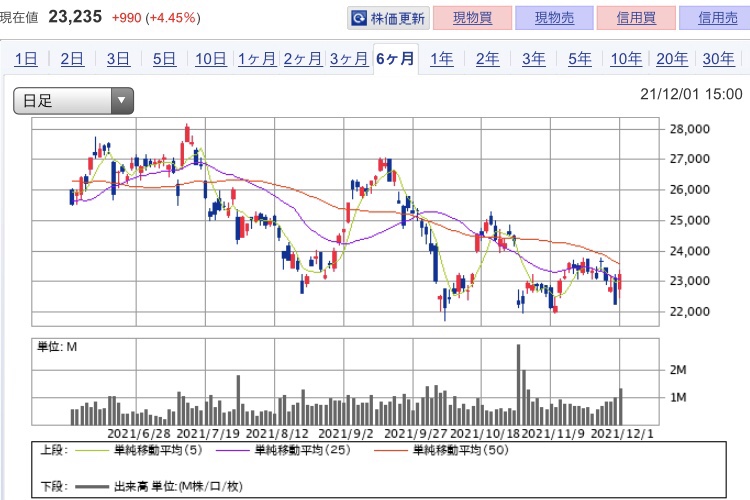
Task: Switch chart to 3年 range
Action: tap(534, 59)
